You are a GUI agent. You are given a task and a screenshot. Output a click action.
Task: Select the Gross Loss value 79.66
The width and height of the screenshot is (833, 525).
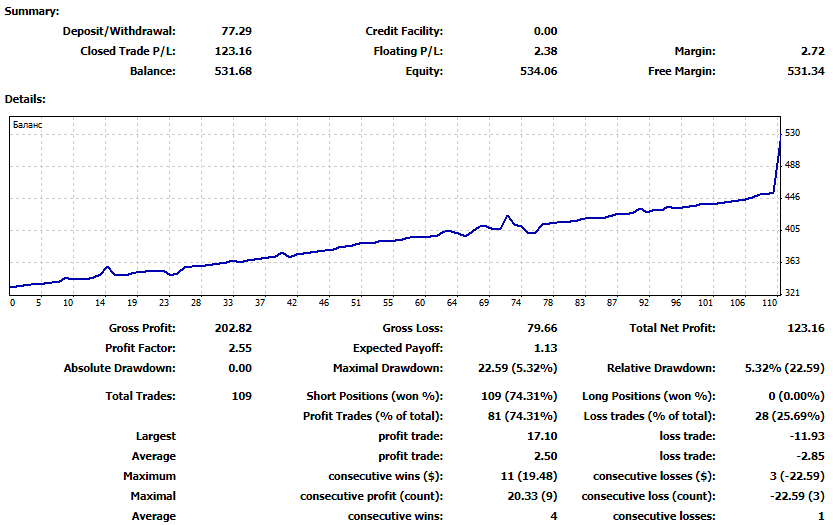[542, 328]
